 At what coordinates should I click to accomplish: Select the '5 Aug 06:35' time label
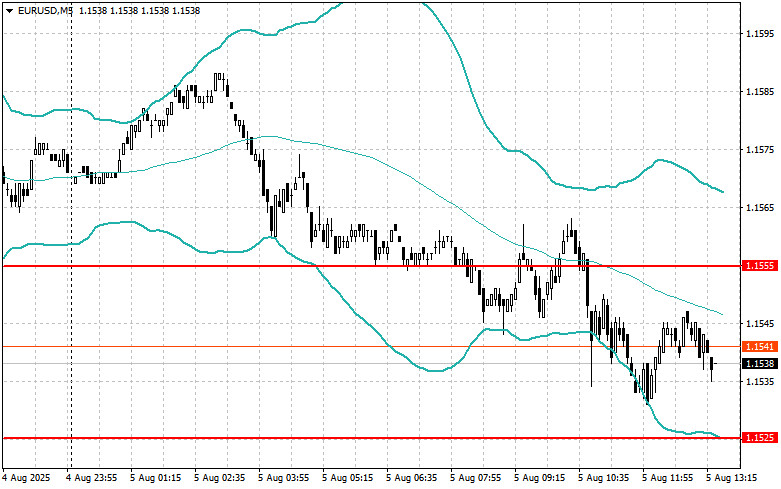412,478
